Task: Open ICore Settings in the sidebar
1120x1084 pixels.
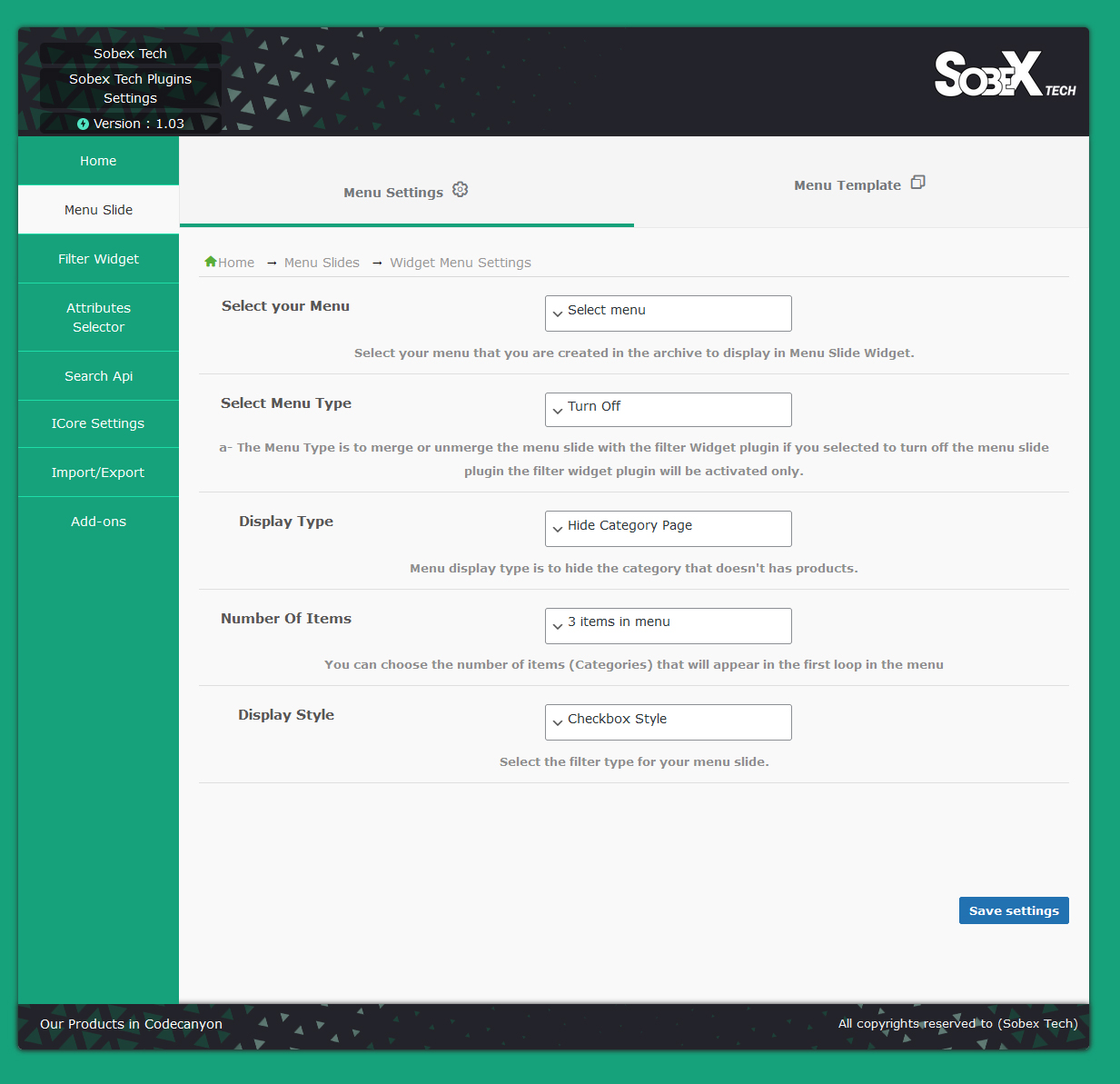Action: coord(98,423)
